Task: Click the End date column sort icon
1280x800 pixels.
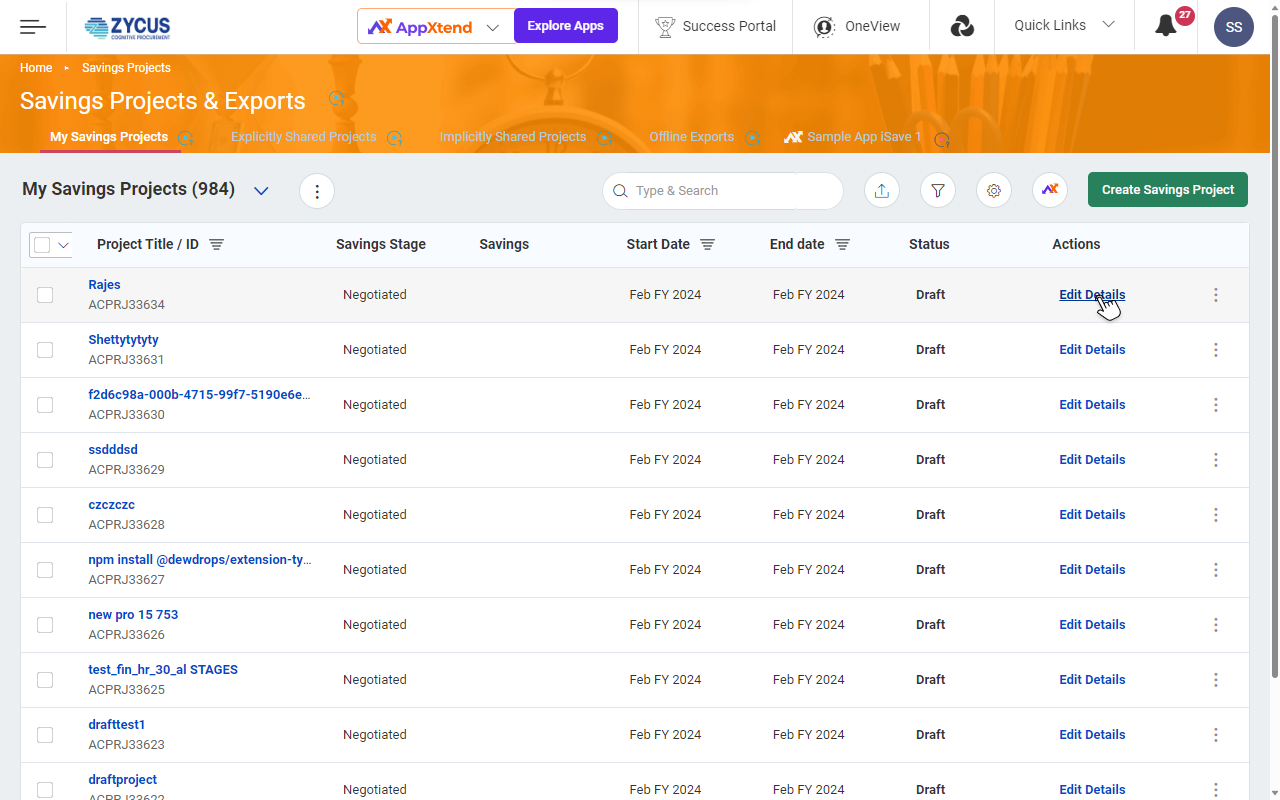Action: (x=843, y=244)
